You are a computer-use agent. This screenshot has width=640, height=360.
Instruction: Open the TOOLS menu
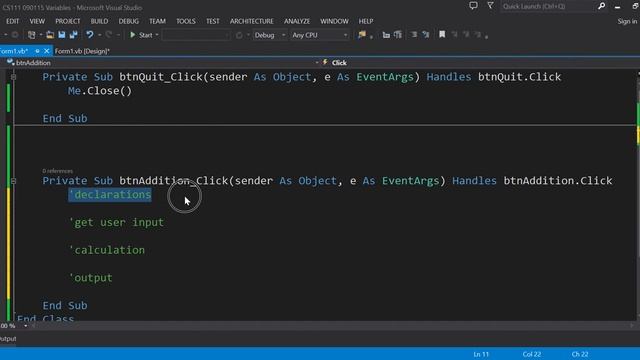point(186,21)
